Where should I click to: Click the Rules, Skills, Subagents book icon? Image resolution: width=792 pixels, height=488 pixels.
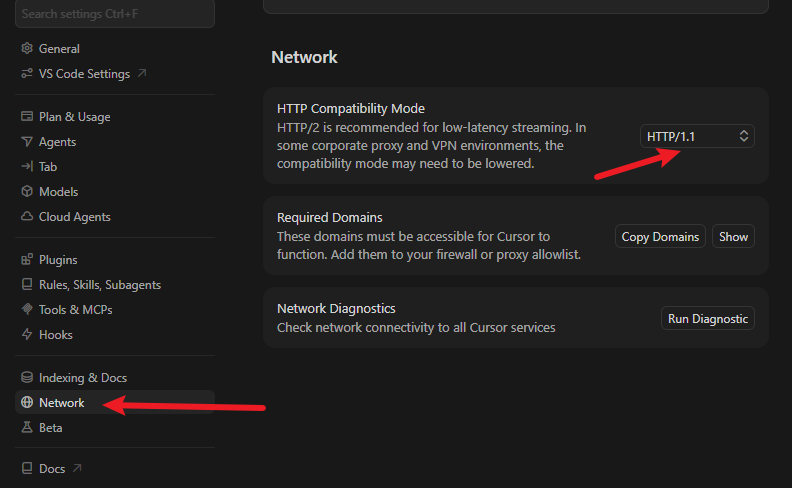(x=27, y=284)
